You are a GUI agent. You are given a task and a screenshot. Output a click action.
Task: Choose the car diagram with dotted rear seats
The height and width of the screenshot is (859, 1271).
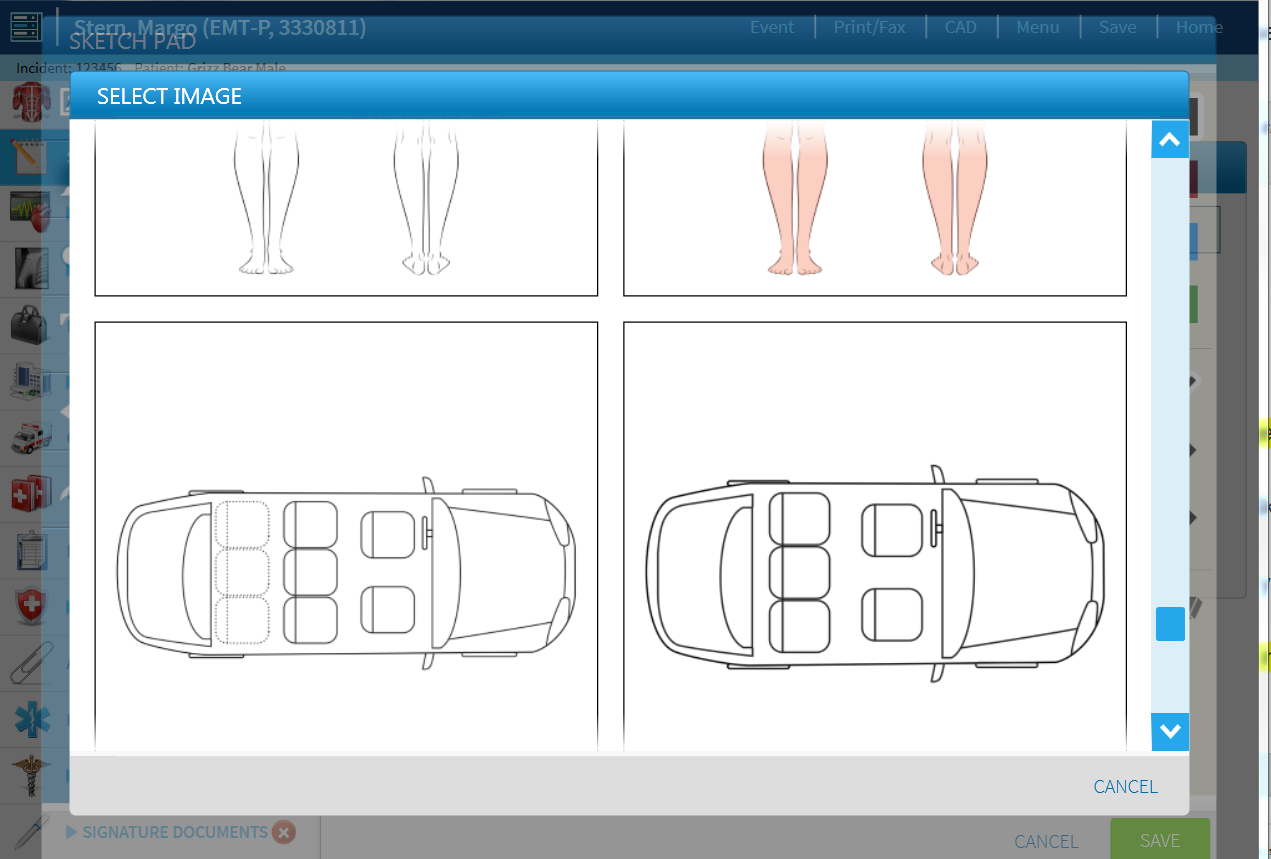(x=346, y=535)
